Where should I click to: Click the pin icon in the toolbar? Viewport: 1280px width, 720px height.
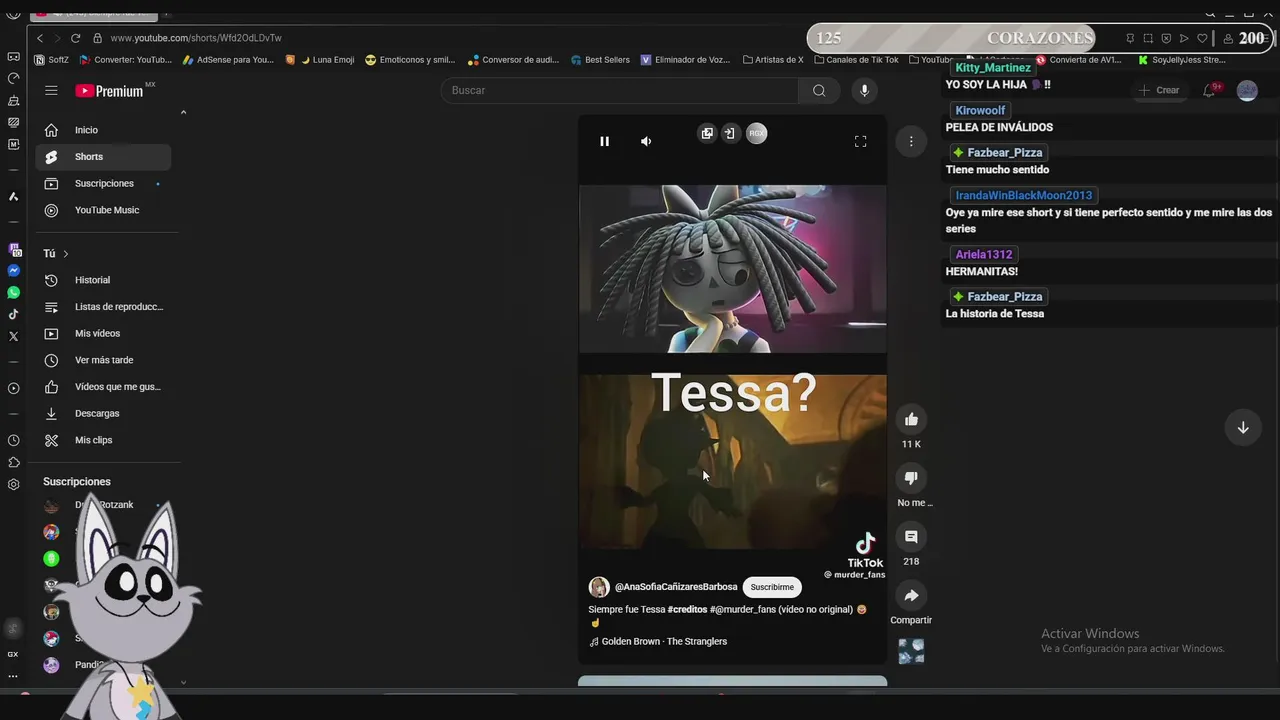[1130, 38]
